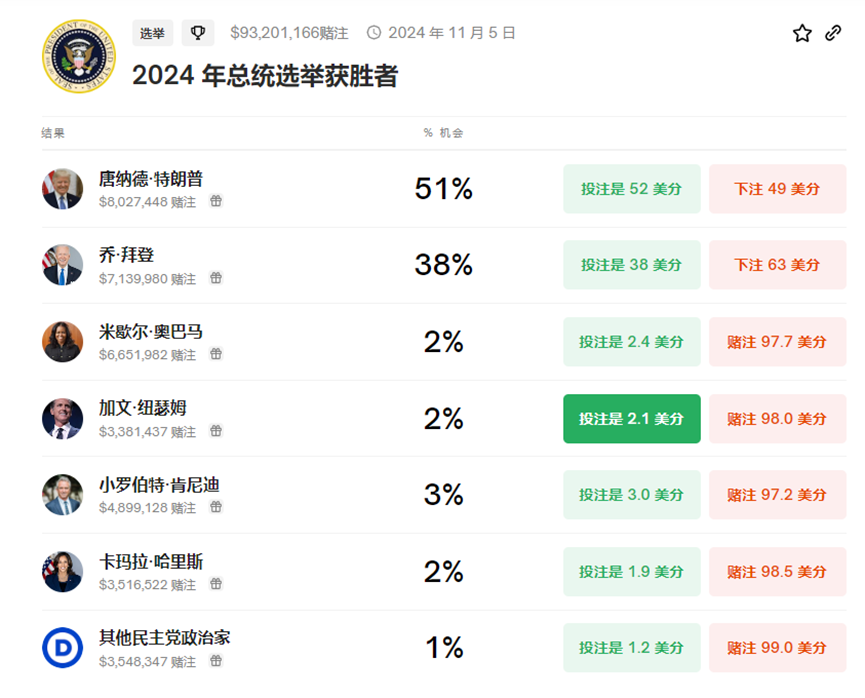
Task: Click the gift icon in 卡玛拉·哈里斯 row
Action: [216, 584]
